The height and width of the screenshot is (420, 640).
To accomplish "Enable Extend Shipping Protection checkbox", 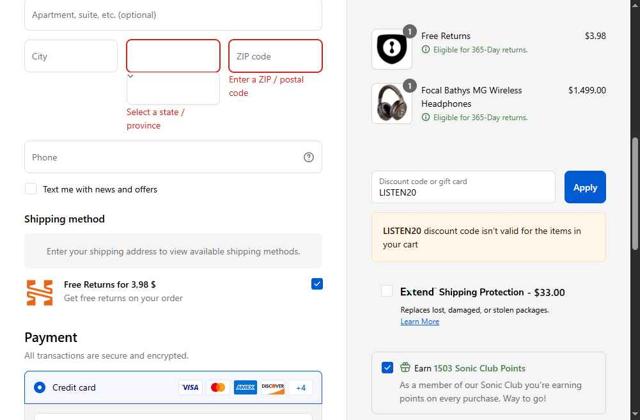I will point(387,291).
